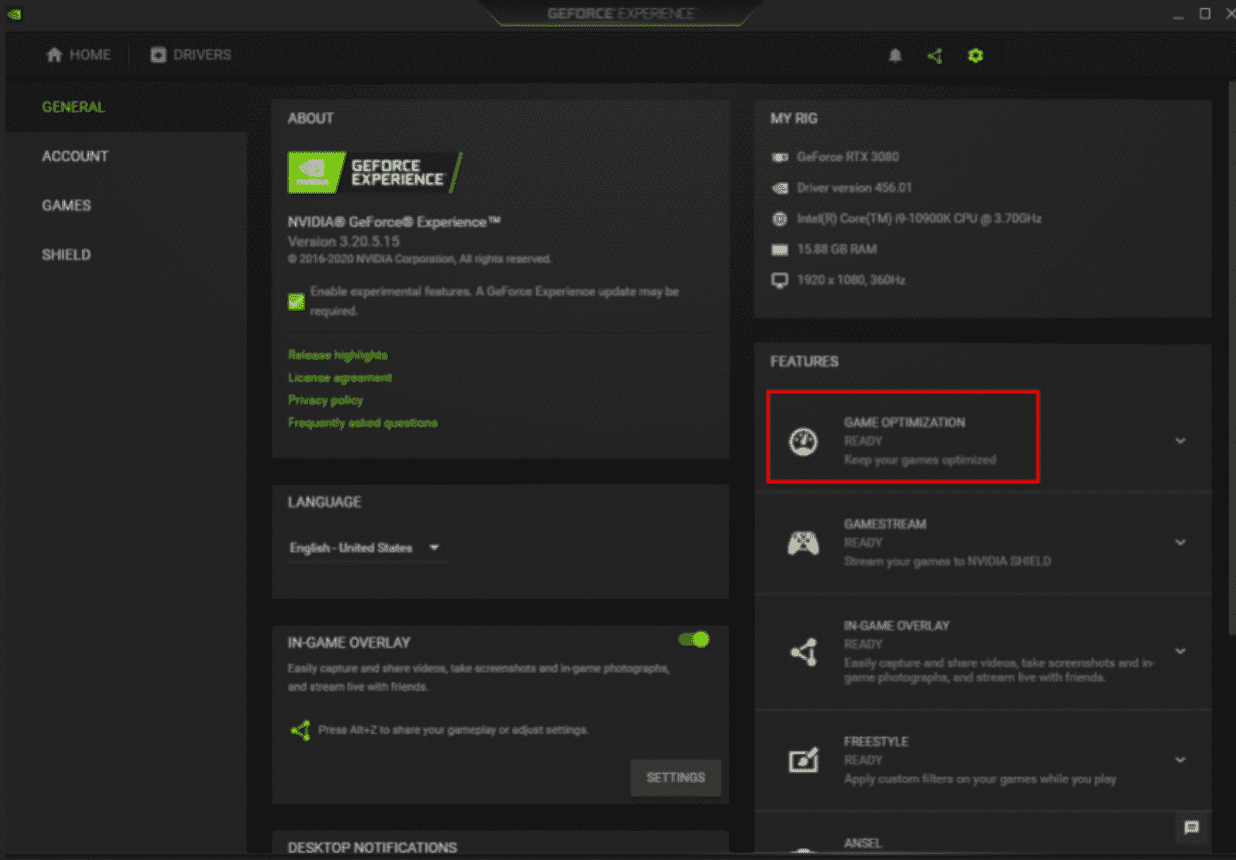Expand the Freestyle feature chevron
This screenshot has height=860, width=1236.
(x=1180, y=760)
